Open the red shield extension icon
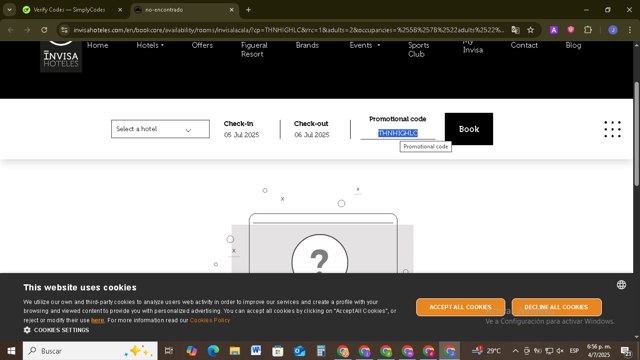 (x=571, y=30)
